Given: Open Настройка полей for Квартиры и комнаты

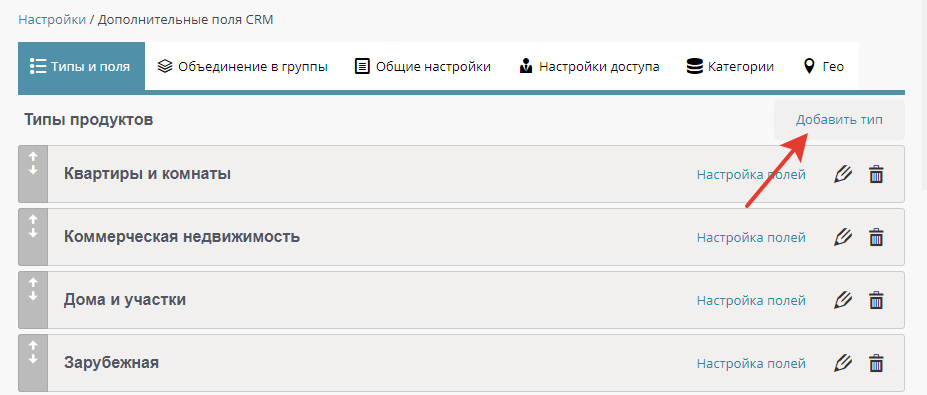Looking at the screenshot, I should click(751, 174).
